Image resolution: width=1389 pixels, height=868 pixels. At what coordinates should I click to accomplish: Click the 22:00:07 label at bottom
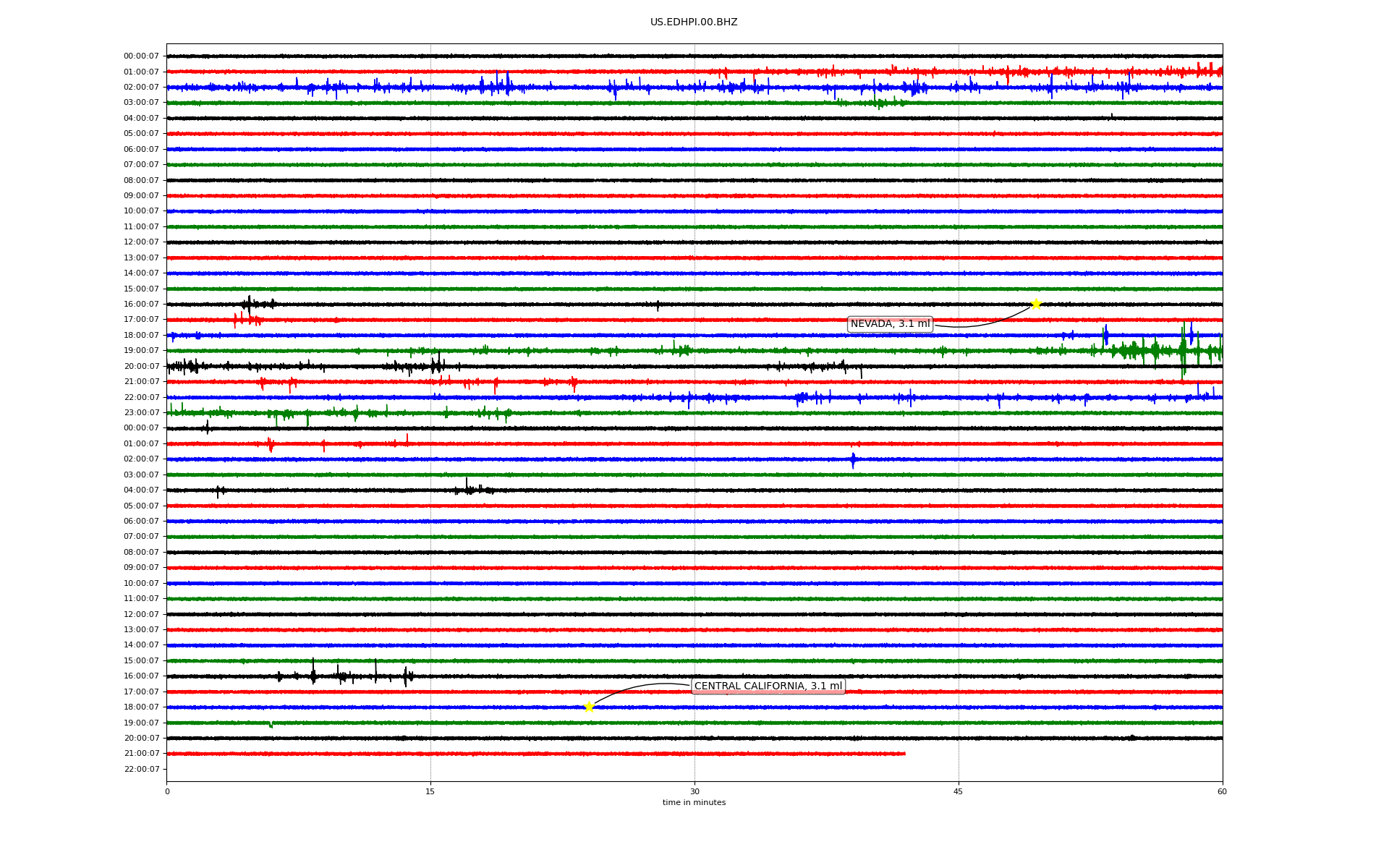[x=141, y=770]
